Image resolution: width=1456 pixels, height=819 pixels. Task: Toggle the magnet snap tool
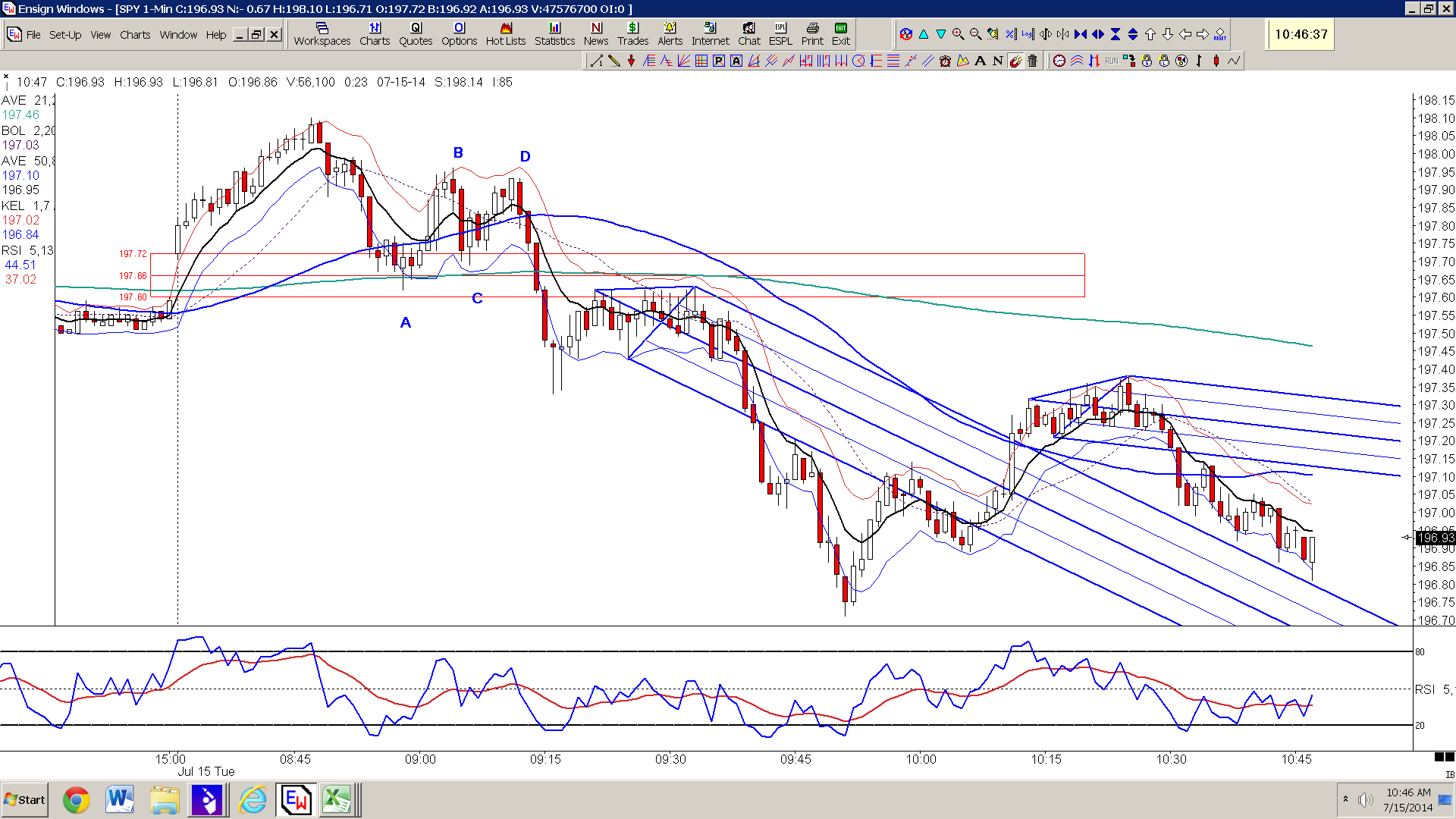click(x=1015, y=61)
